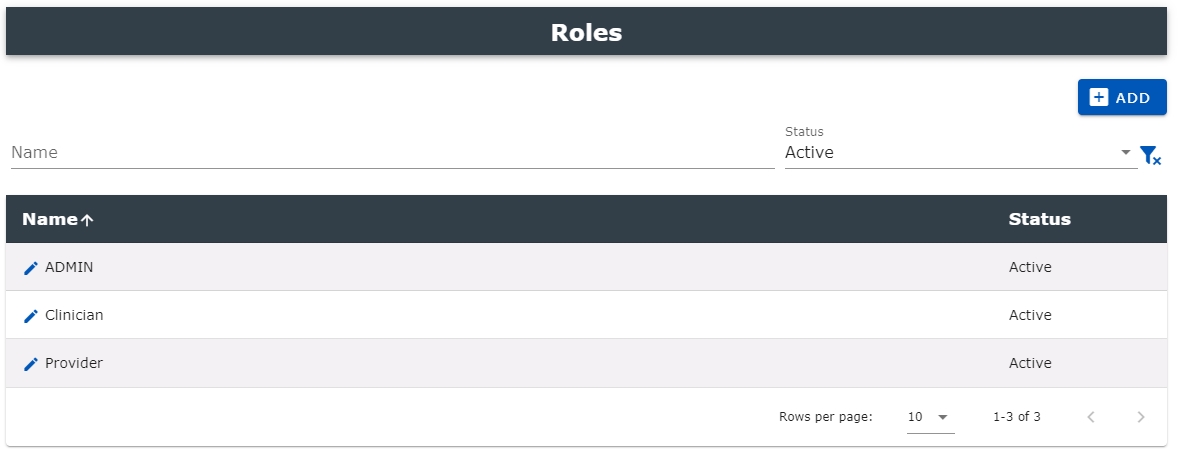Screen dimensions: 1178x449
Task: Click the Roles title bar
Action: pyautogui.click(x=586, y=32)
